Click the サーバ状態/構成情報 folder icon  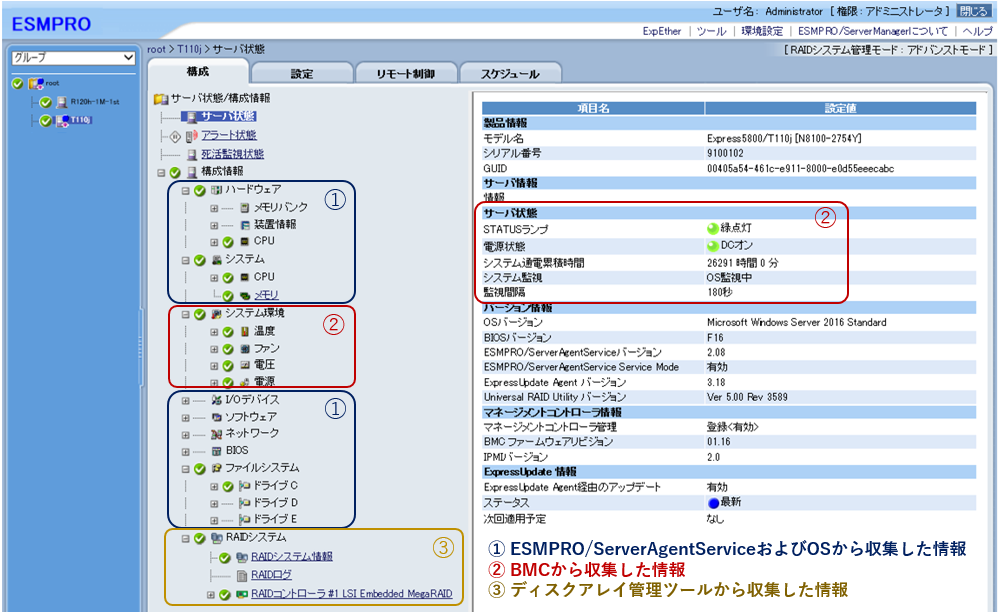coord(161,98)
